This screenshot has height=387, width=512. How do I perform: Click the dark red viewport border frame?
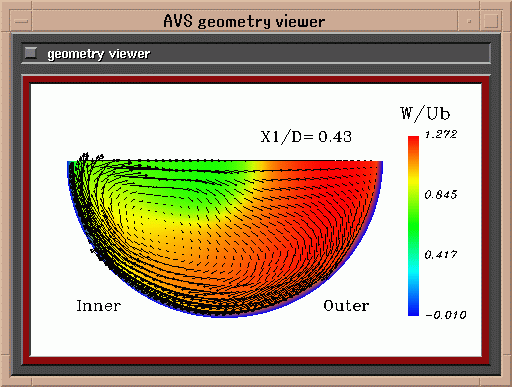256,80
